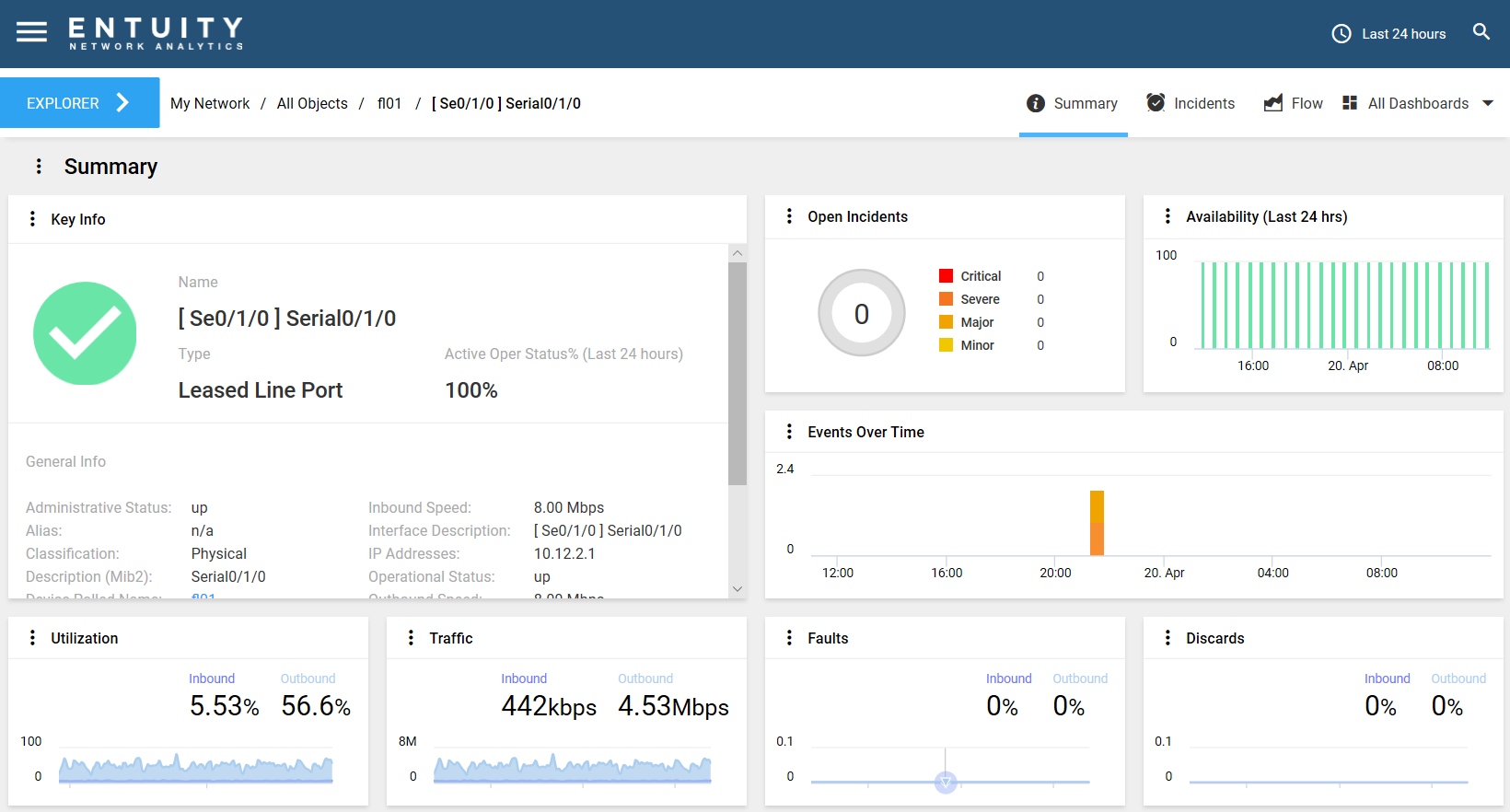Click the Key Info scrollbar thumb

pyautogui.click(x=738, y=374)
